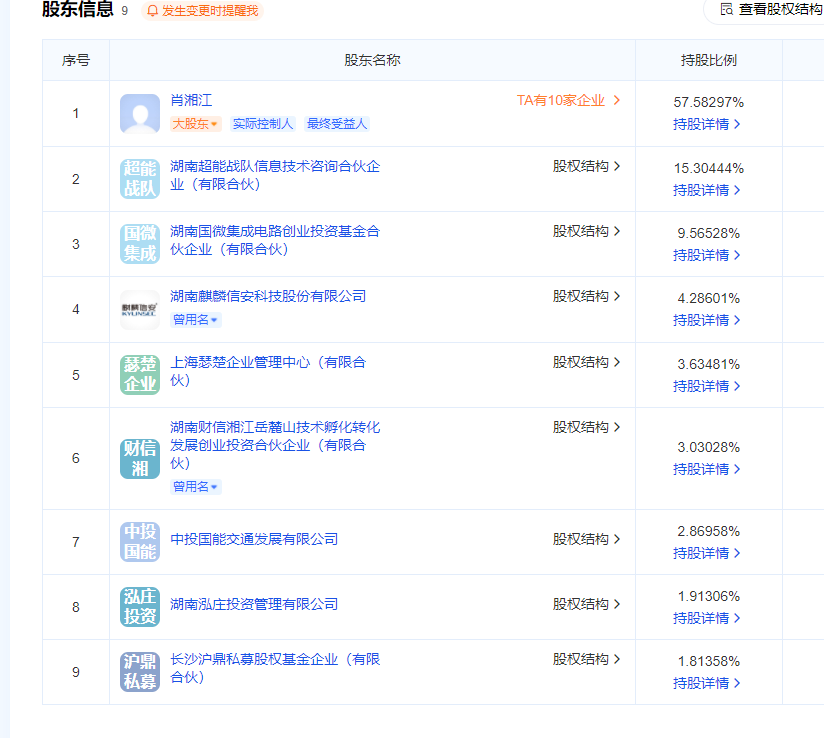Open 股权结构 for 湖南财信湘江岳麓山

click(x=586, y=427)
